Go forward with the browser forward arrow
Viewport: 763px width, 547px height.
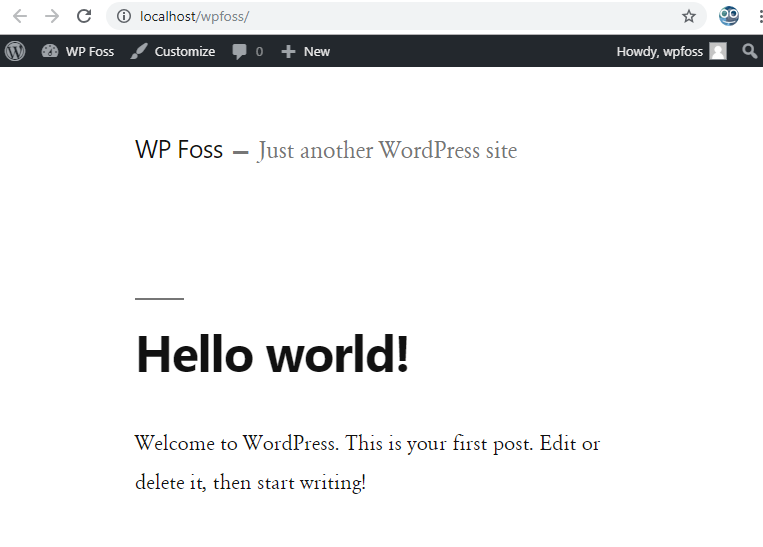[x=52, y=17]
